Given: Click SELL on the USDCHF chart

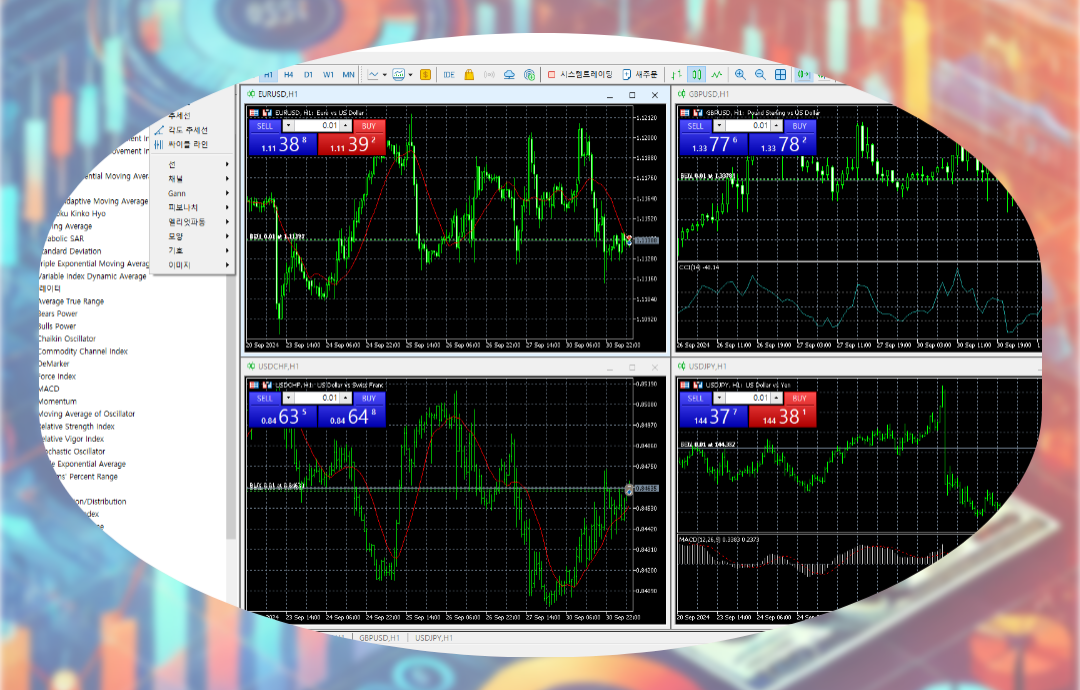Looking at the screenshot, I should click(x=265, y=398).
